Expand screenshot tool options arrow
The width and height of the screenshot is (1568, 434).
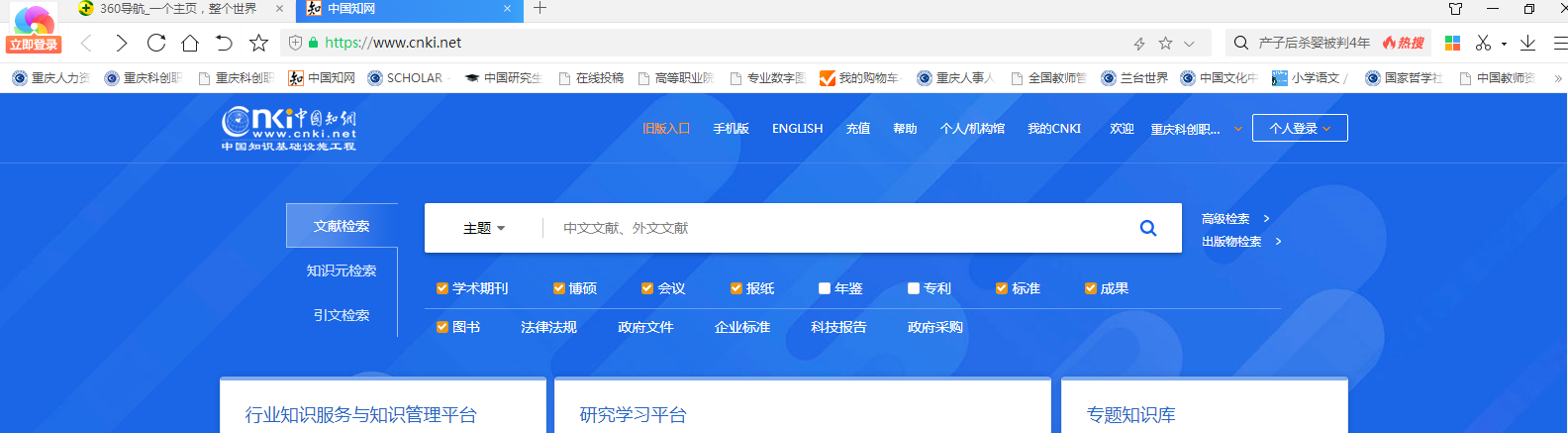point(1504,44)
